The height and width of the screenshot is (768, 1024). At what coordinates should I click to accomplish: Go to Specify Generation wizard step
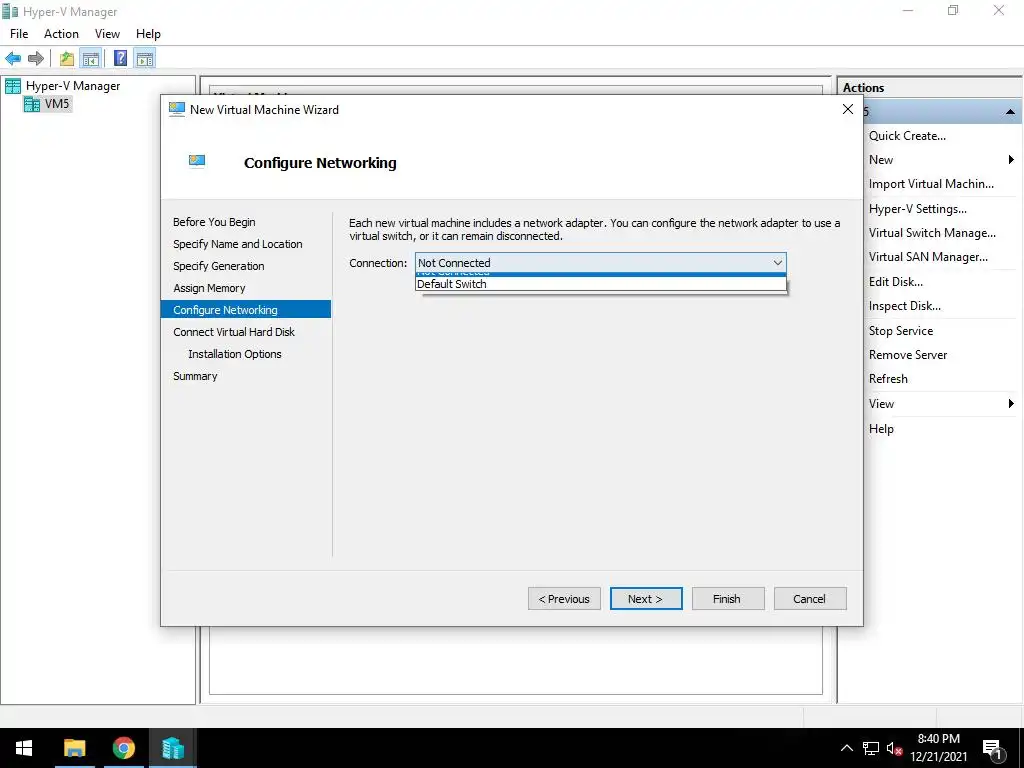coord(219,266)
